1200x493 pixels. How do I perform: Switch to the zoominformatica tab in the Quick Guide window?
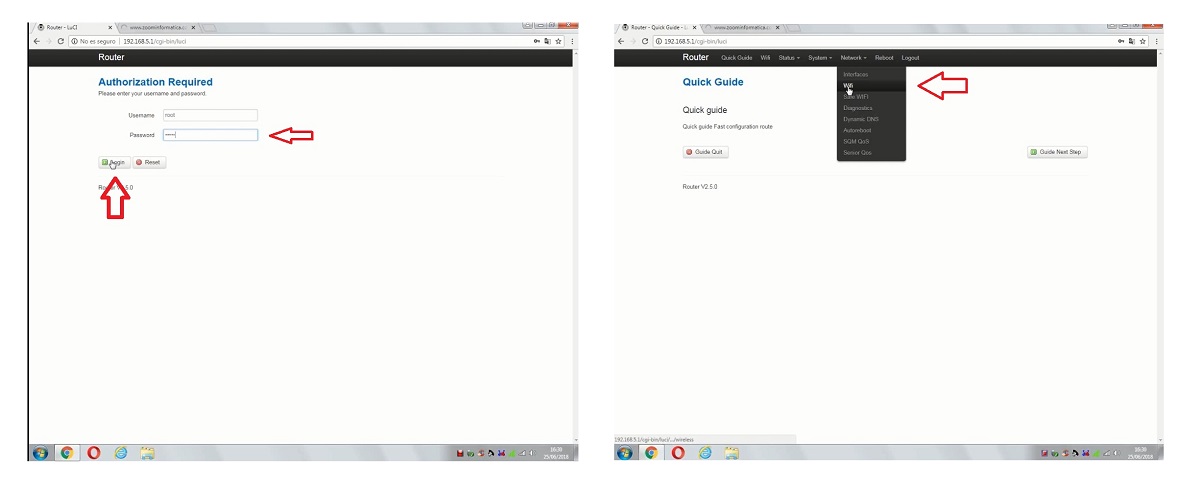point(742,27)
